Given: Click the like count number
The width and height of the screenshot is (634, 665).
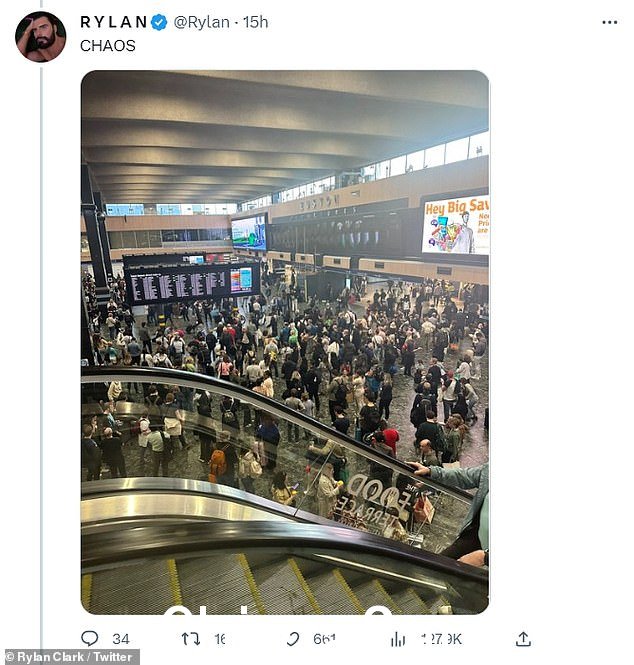Looking at the screenshot, I should pos(324,639).
